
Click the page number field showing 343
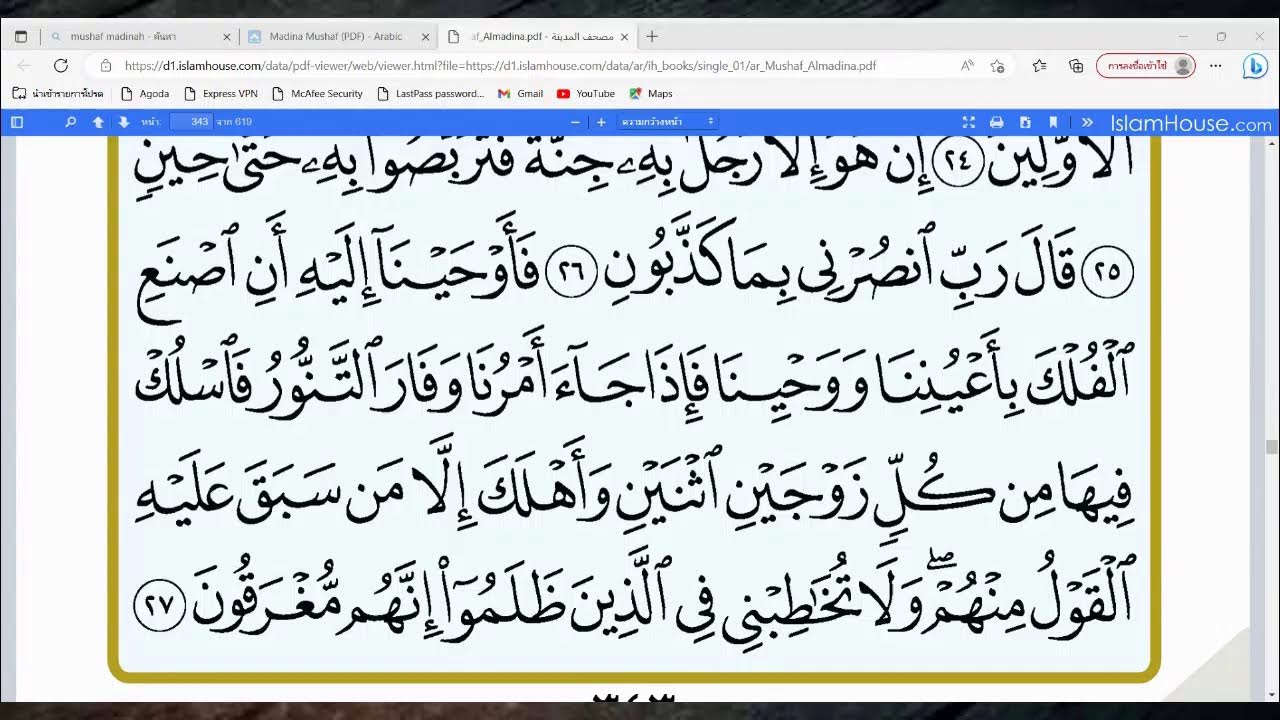[x=190, y=122]
